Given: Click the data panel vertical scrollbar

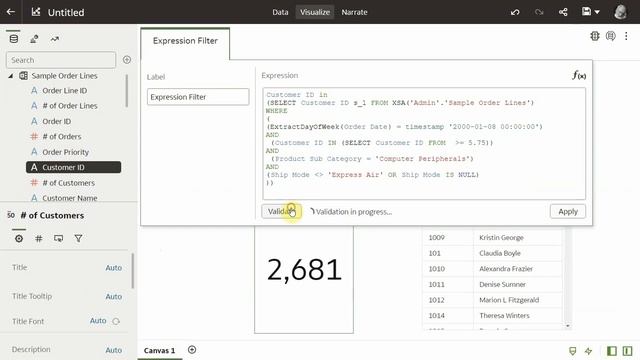Looking at the screenshot, I should pos(127,91).
